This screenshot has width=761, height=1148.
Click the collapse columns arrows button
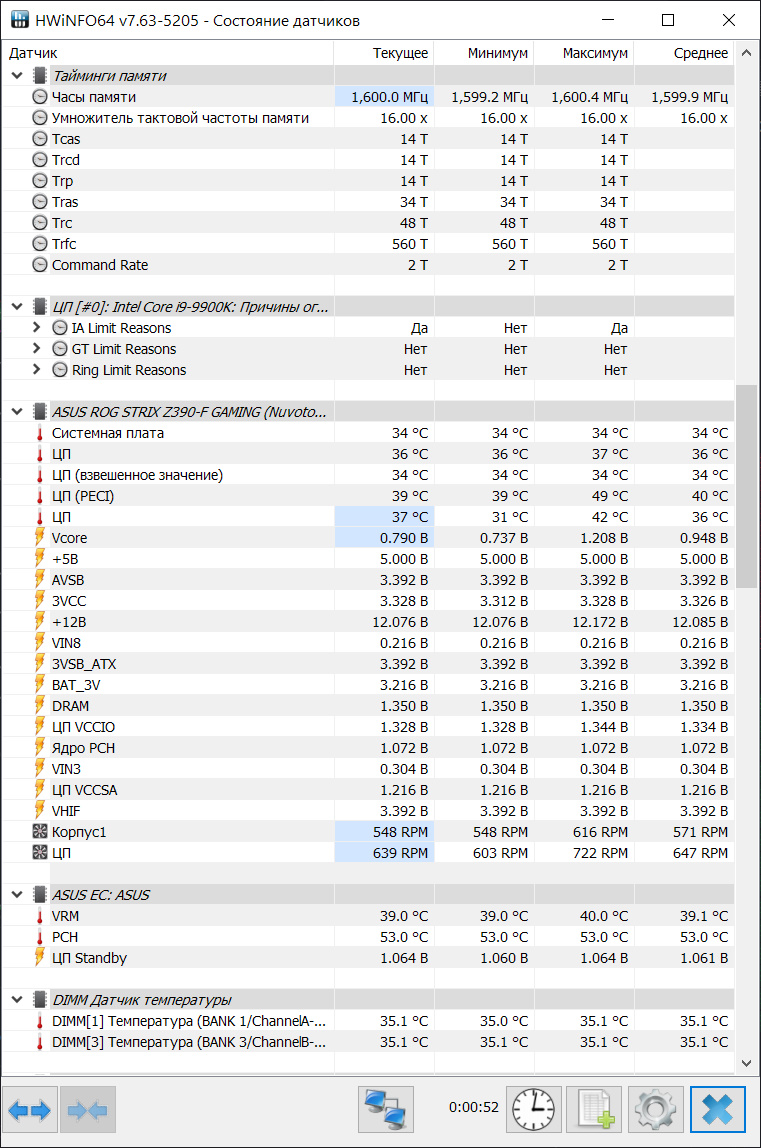tap(89, 1110)
